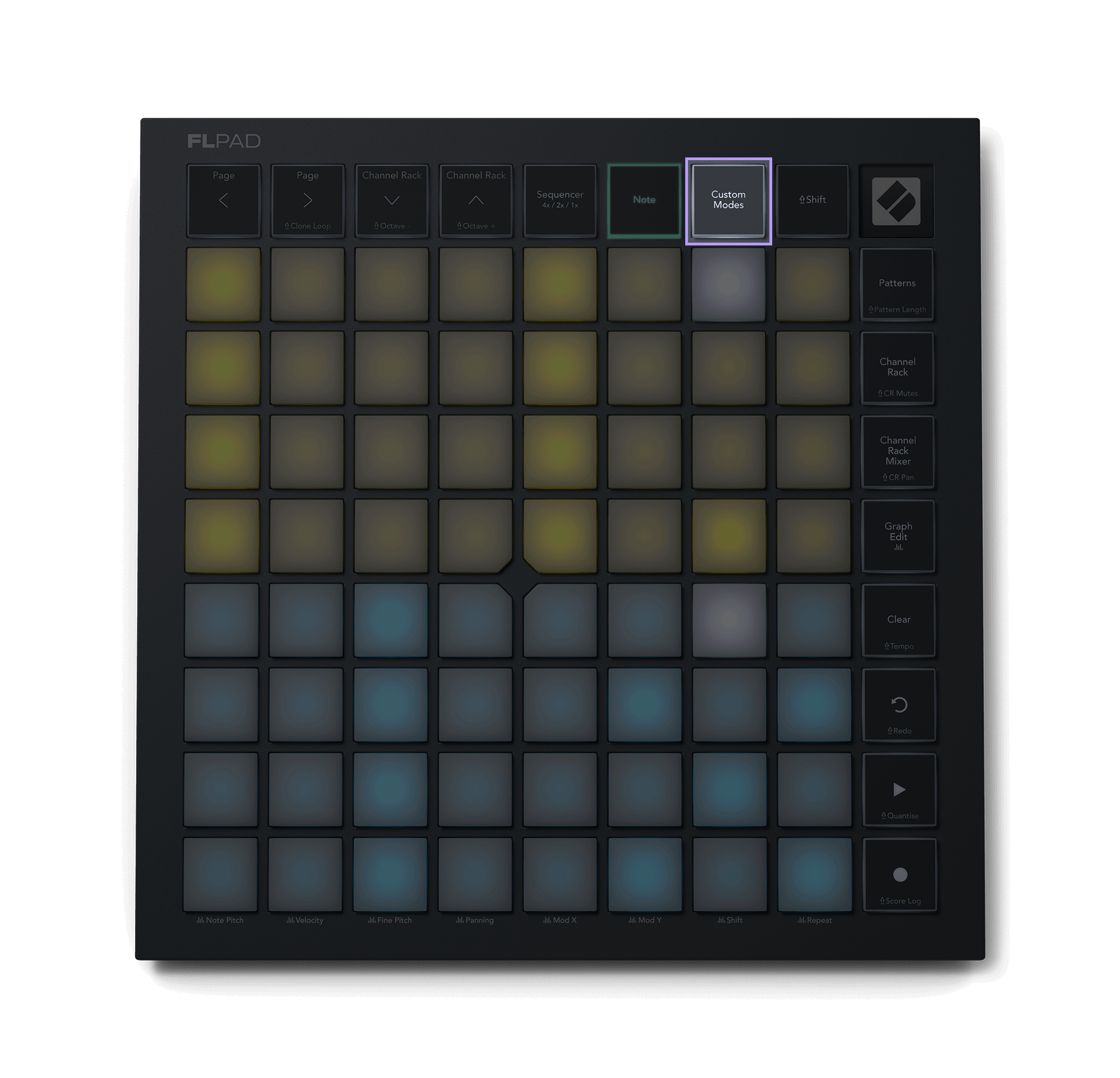Switch to Note mode

644,201
